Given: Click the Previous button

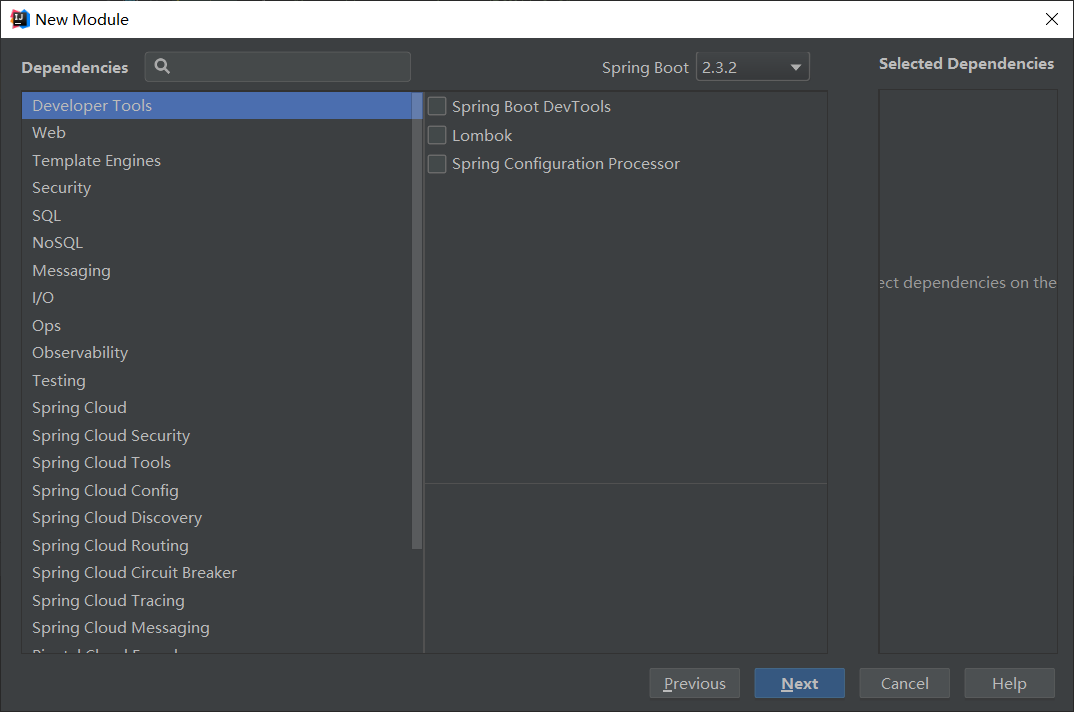Looking at the screenshot, I should (695, 683).
